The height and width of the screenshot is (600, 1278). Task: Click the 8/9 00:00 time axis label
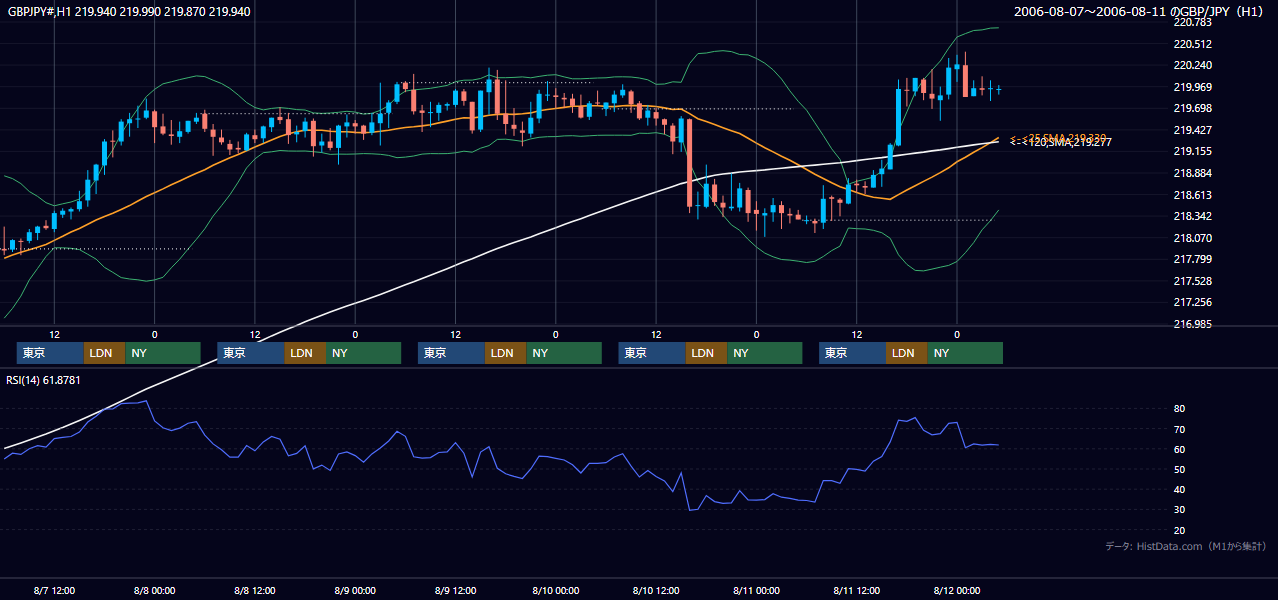pyautogui.click(x=355, y=590)
